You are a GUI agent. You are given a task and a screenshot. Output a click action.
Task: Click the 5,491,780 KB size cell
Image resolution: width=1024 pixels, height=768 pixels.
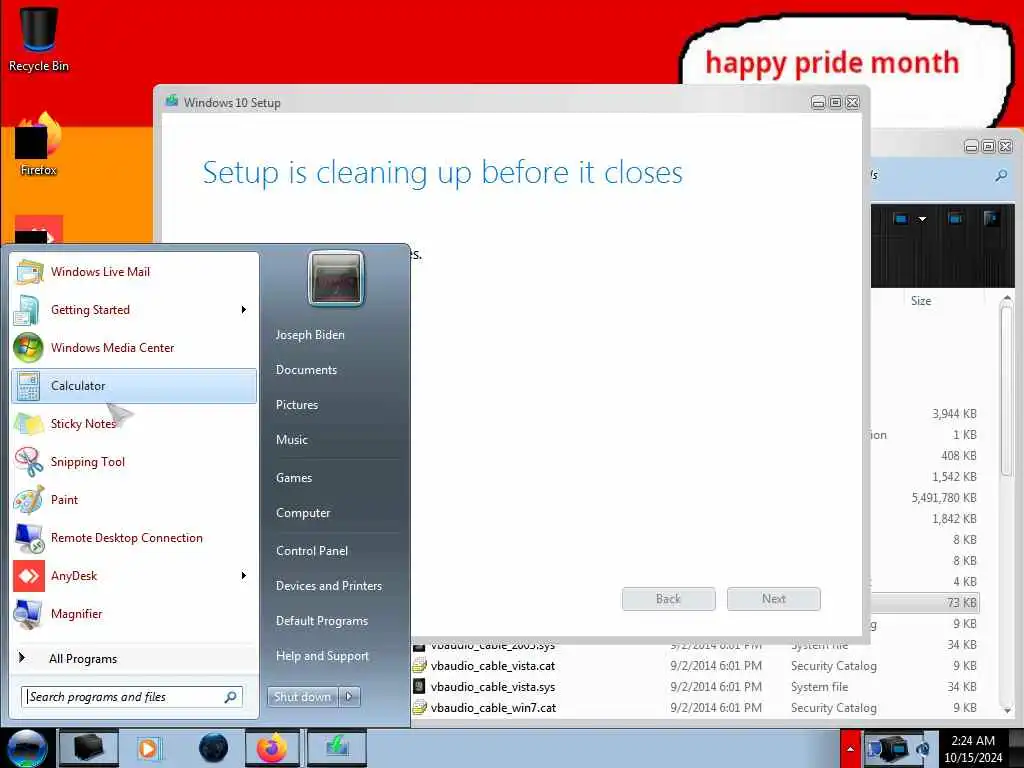click(944, 498)
